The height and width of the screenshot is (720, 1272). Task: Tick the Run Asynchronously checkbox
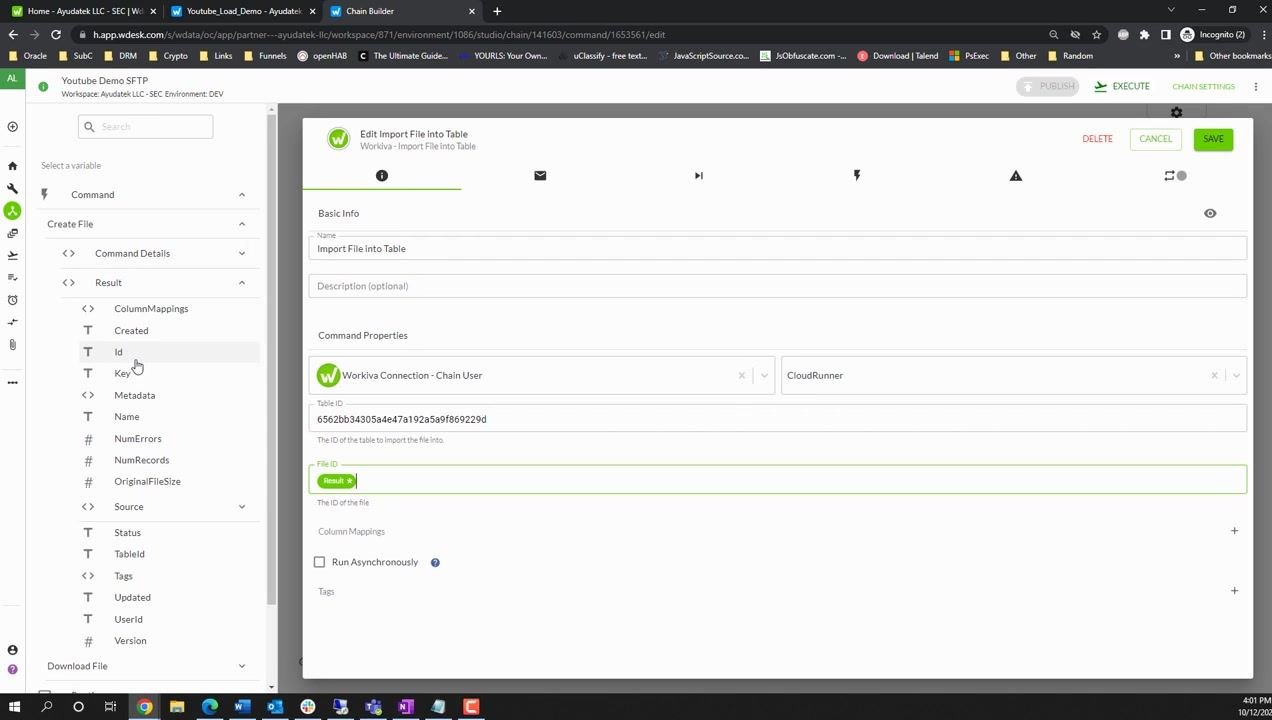tap(320, 562)
